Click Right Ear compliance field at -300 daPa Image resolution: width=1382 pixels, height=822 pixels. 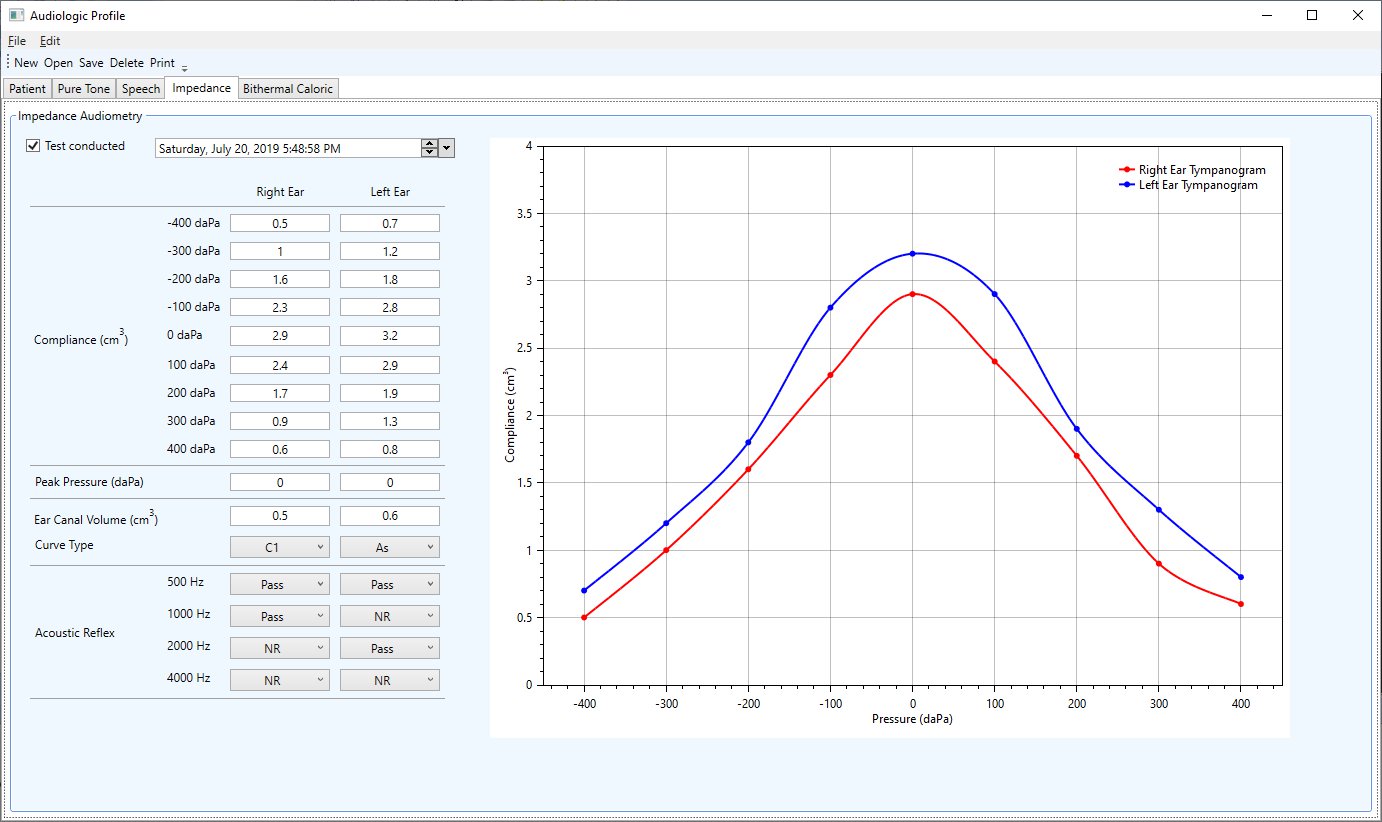point(280,251)
